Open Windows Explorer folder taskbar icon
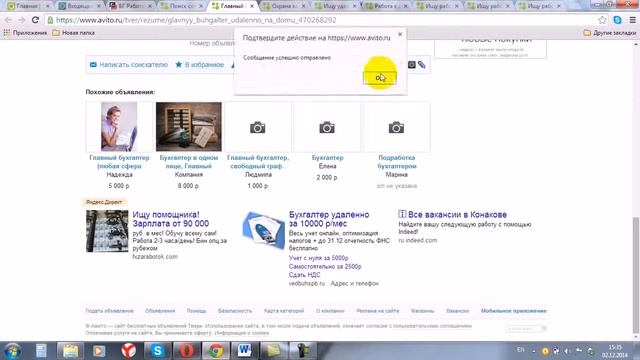The image size is (640, 360). [x=70, y=351]
